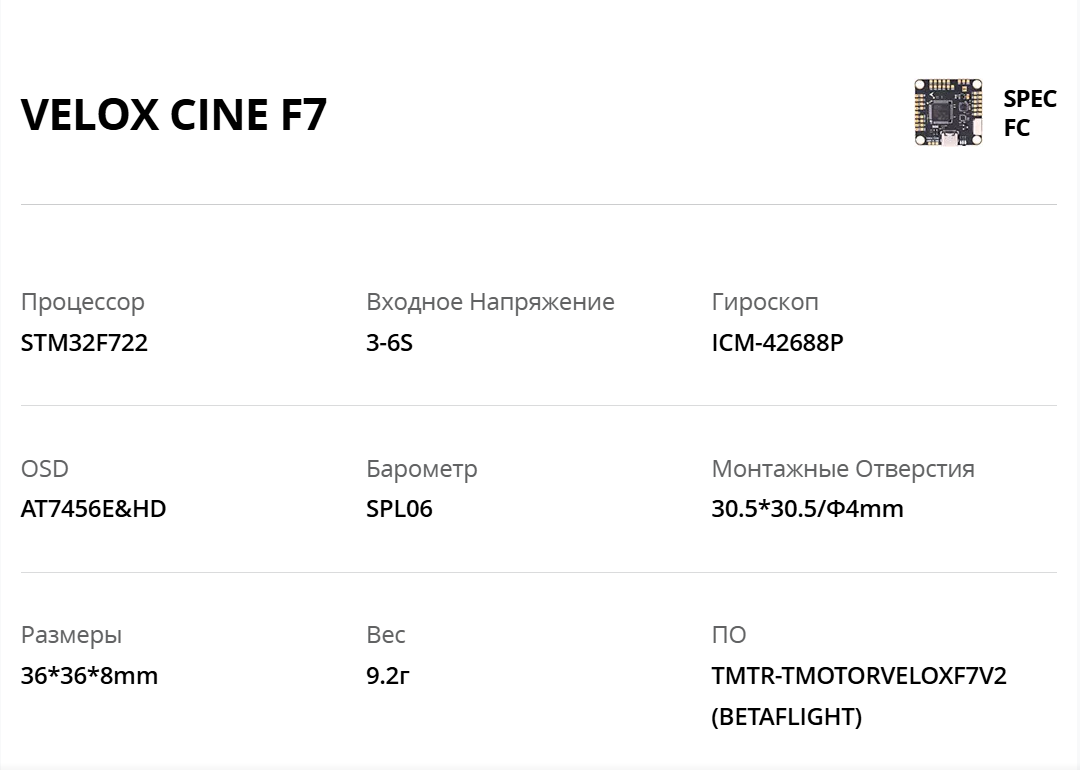Click the Барометр label
The width and height of the screenshot is (1080, 770).
422,469
